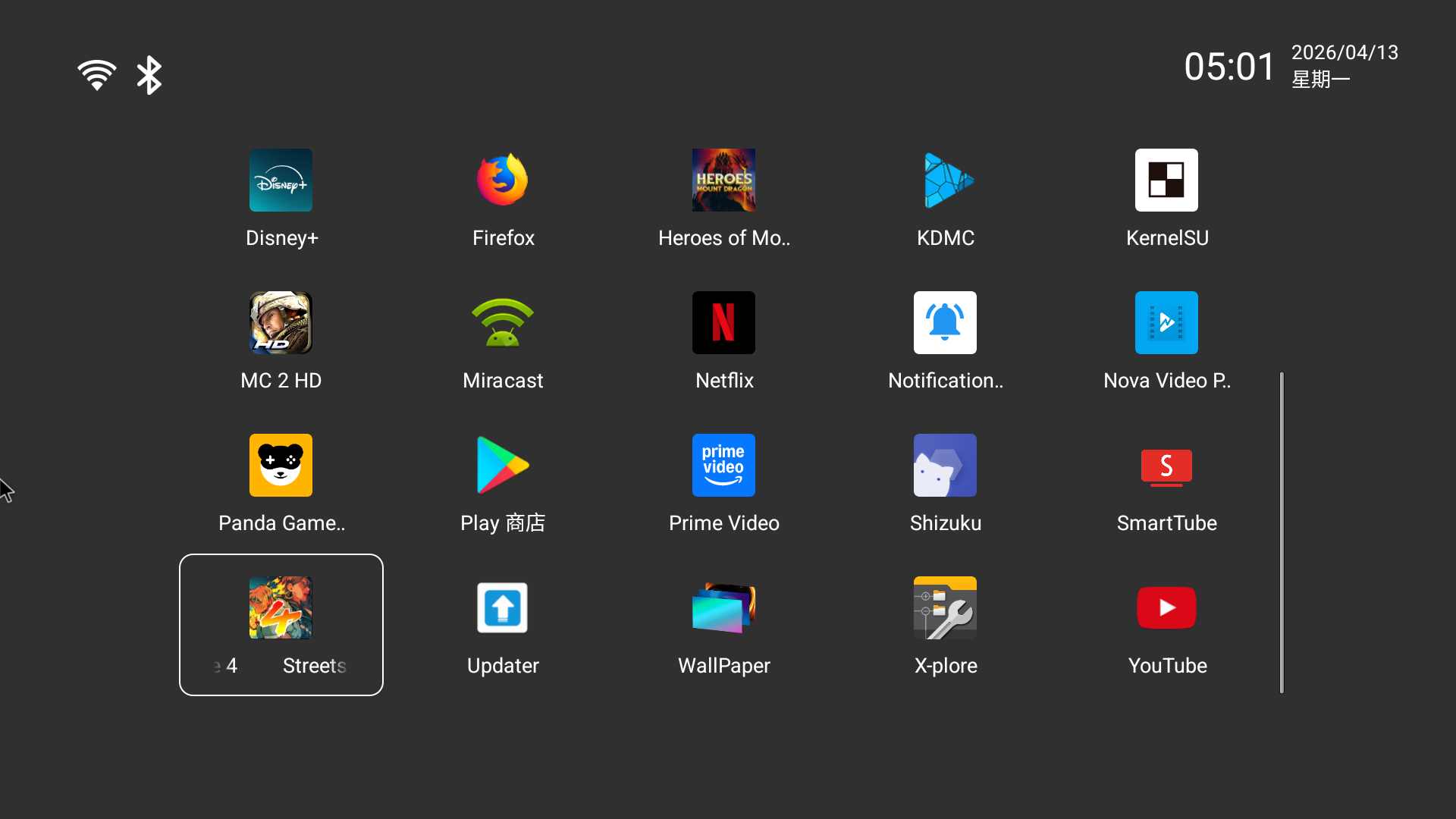The image size is (1456, 819).
Task: Open the Streets of Rage 4 game icon
Action: click(281, 607)
